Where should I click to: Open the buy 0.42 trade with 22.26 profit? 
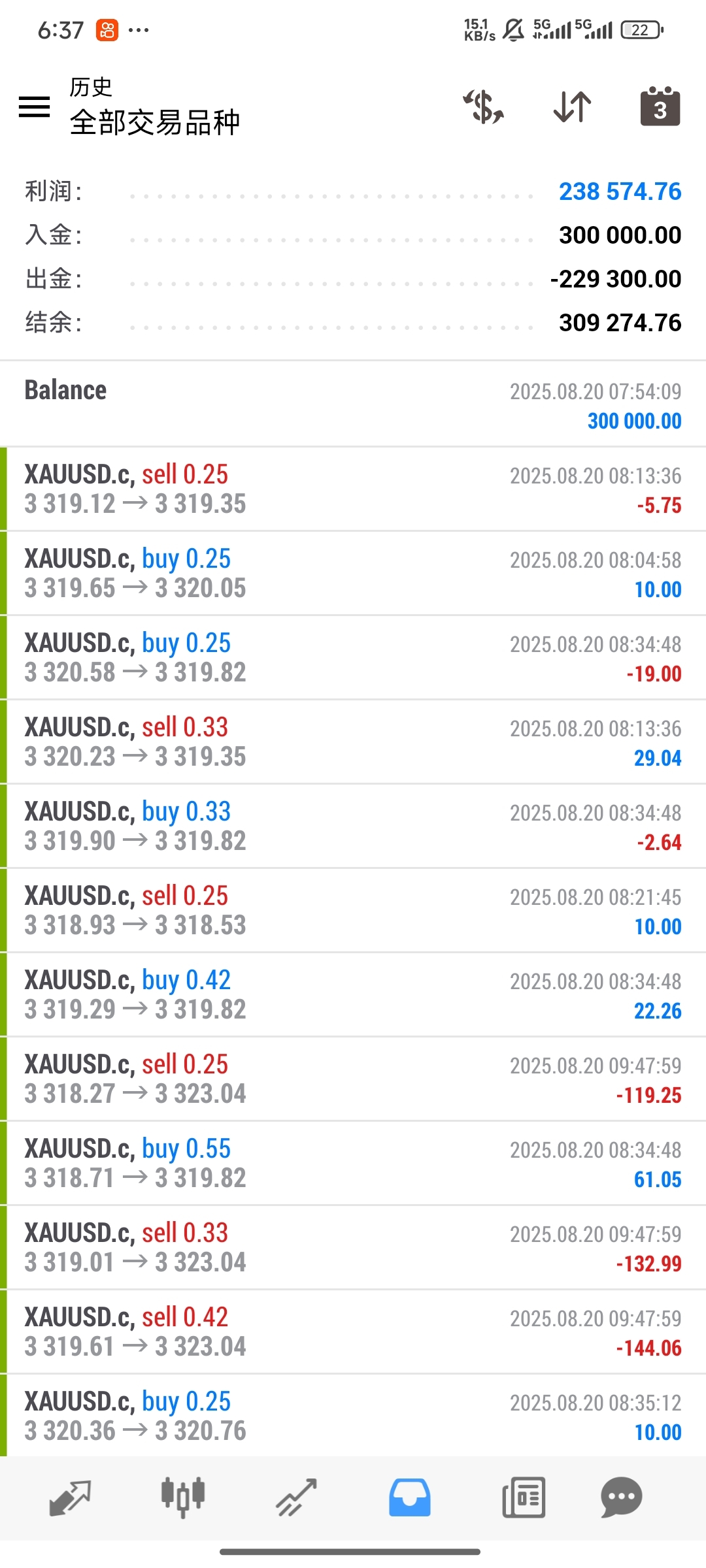point(353,994)
